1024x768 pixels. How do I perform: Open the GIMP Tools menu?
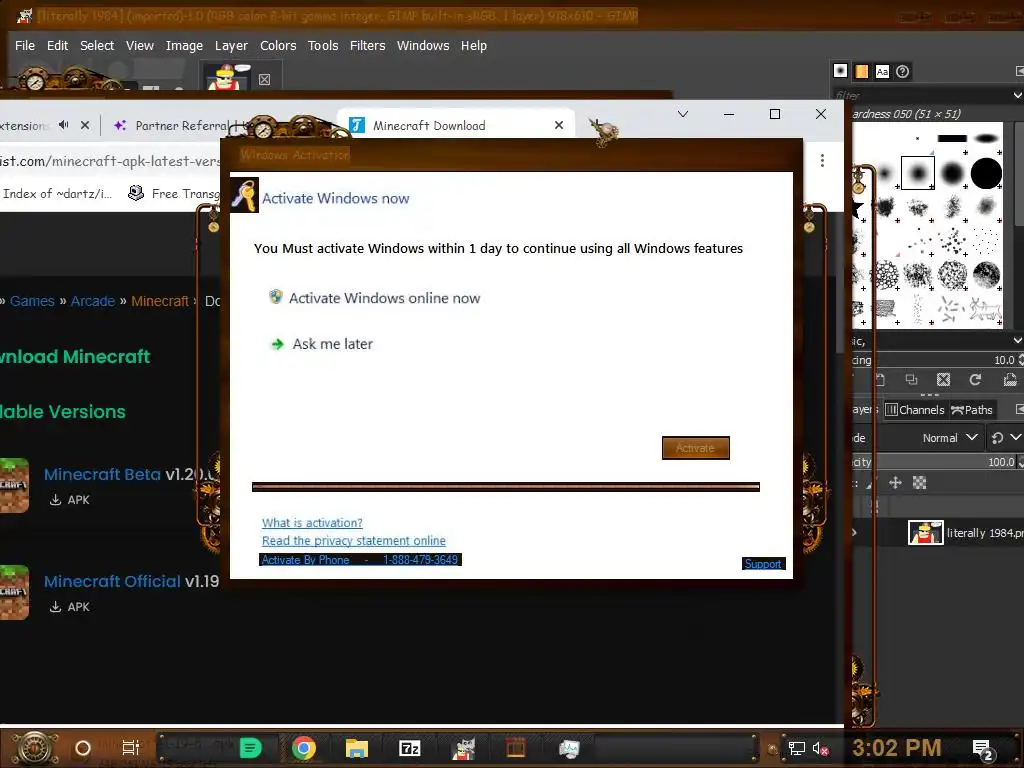coord(323,45)
